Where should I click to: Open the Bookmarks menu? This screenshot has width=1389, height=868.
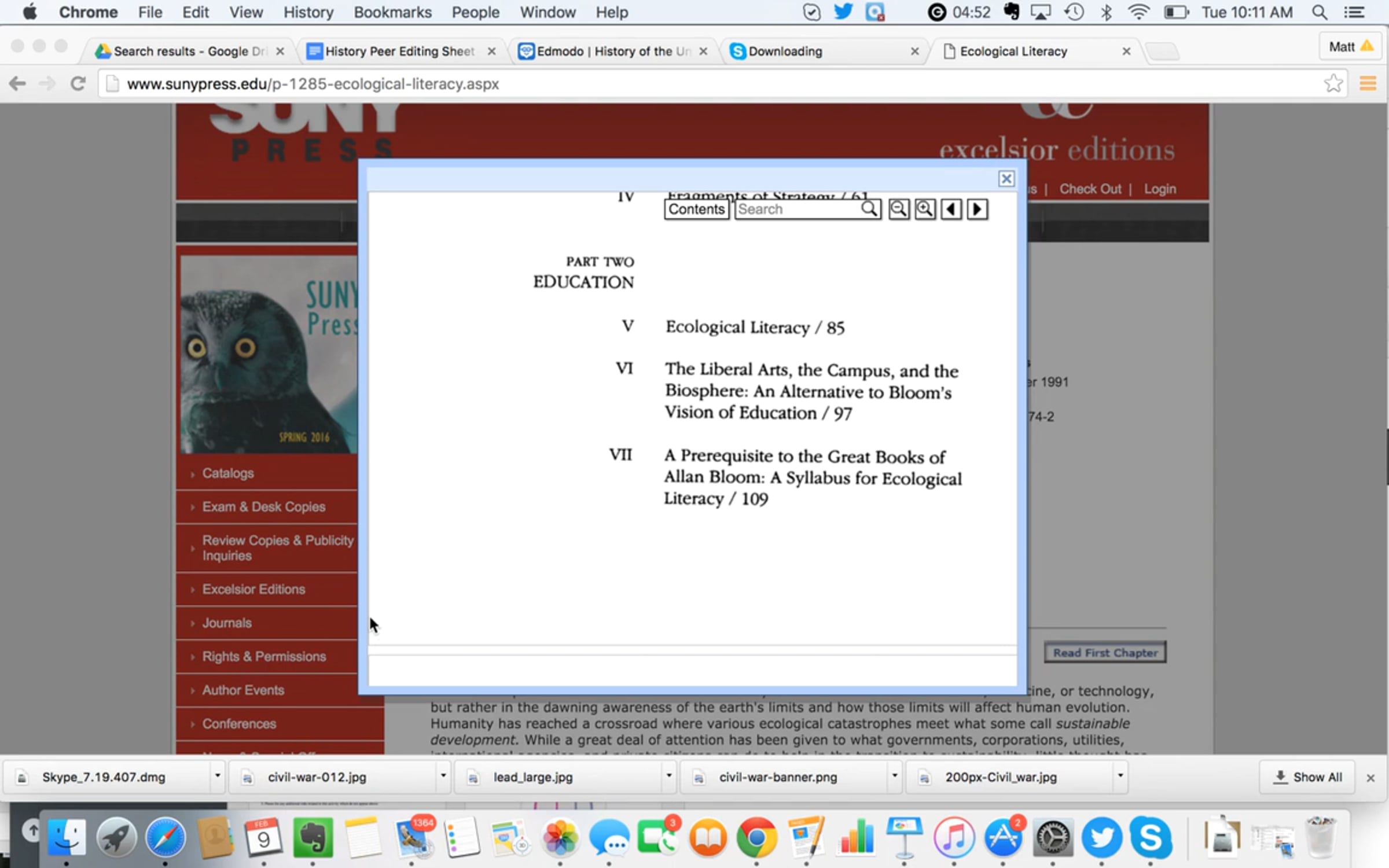coord(392,12)
